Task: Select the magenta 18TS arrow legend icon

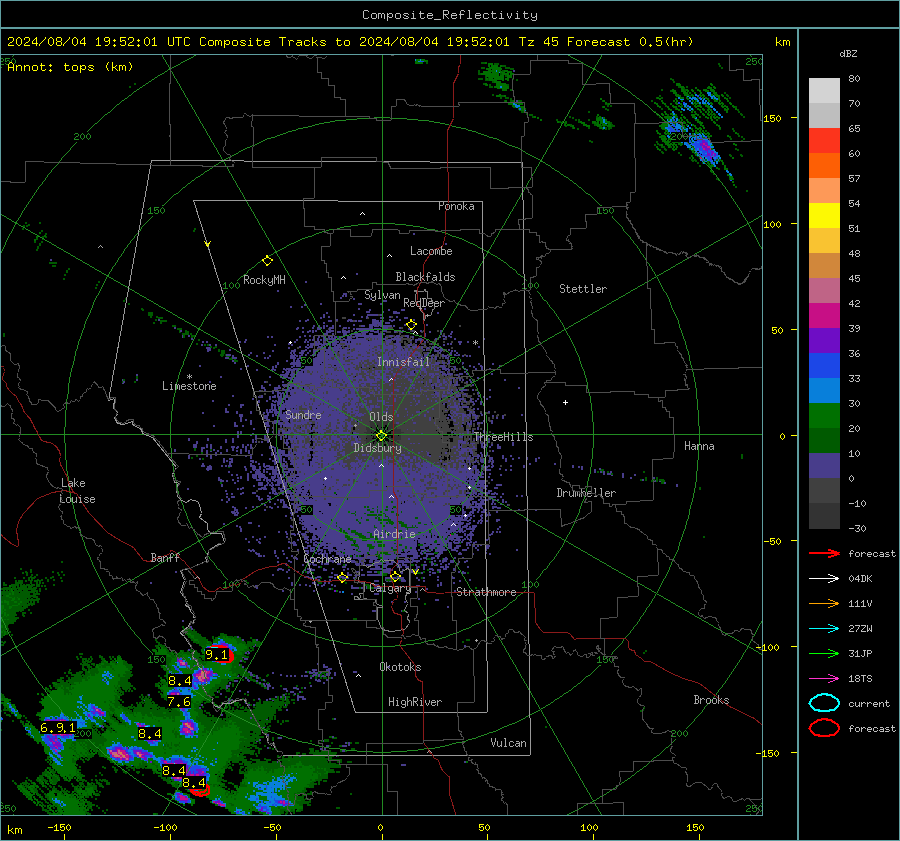Action: pos(824,679)
